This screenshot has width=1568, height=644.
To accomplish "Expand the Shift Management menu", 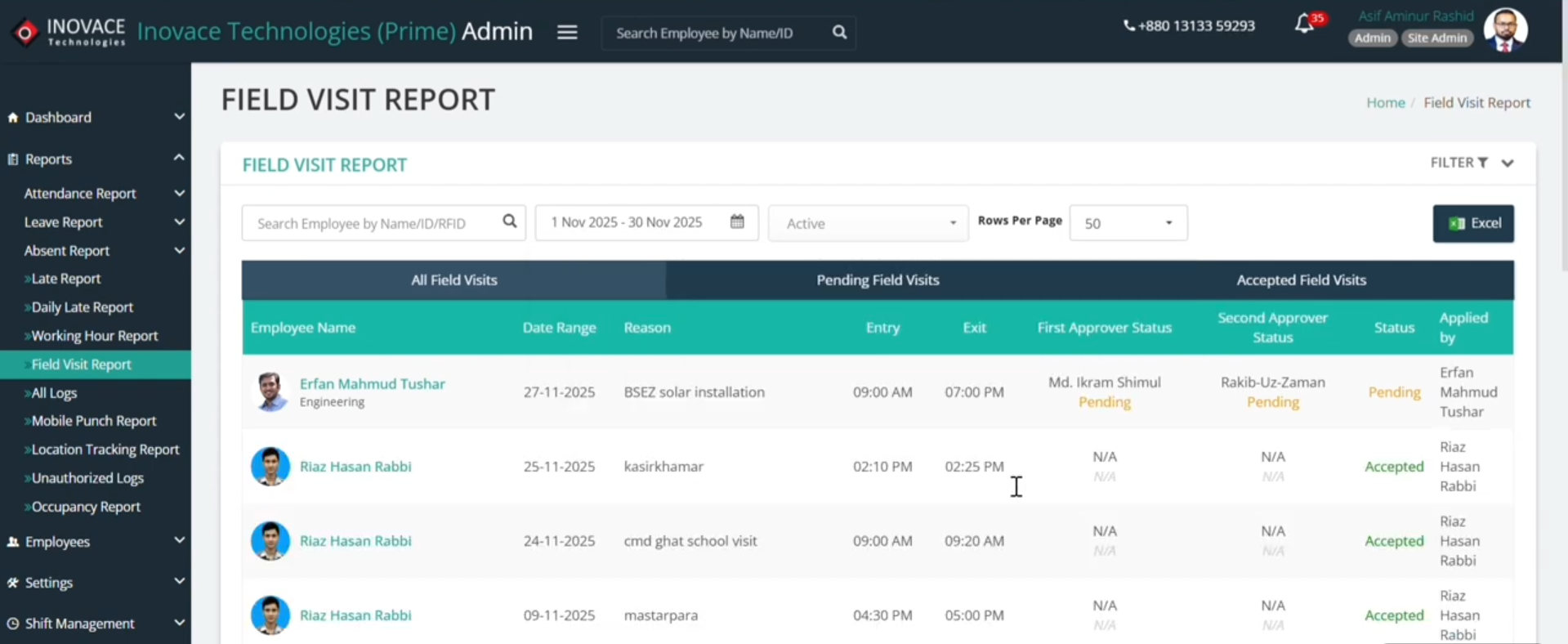I will tap(179, 624).
